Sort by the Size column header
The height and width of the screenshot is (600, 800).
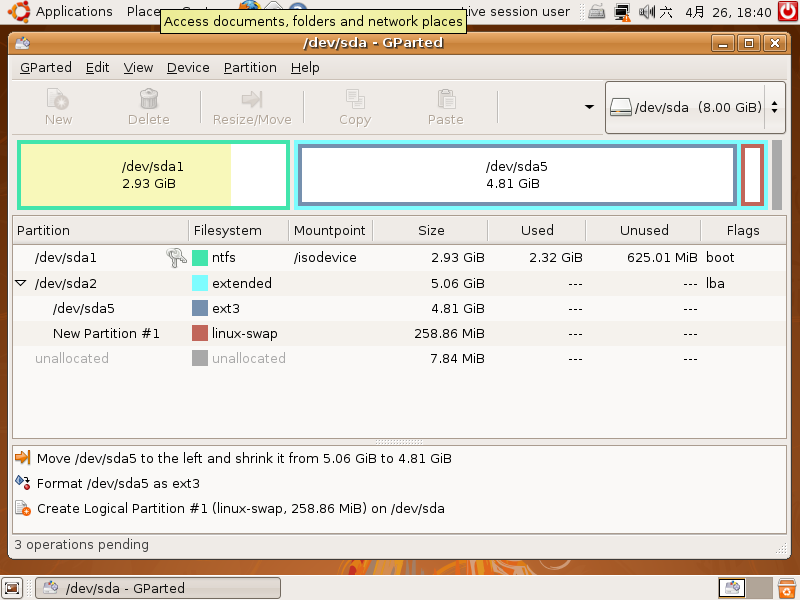(431, 230)
